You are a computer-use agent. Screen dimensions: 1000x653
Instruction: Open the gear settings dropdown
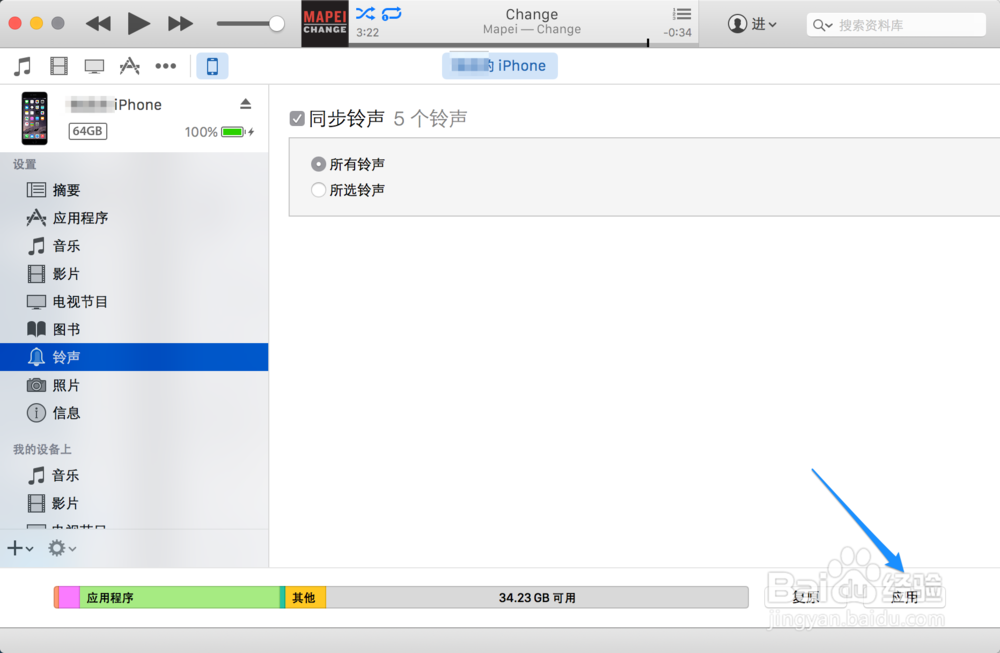[x=62, y=548]
